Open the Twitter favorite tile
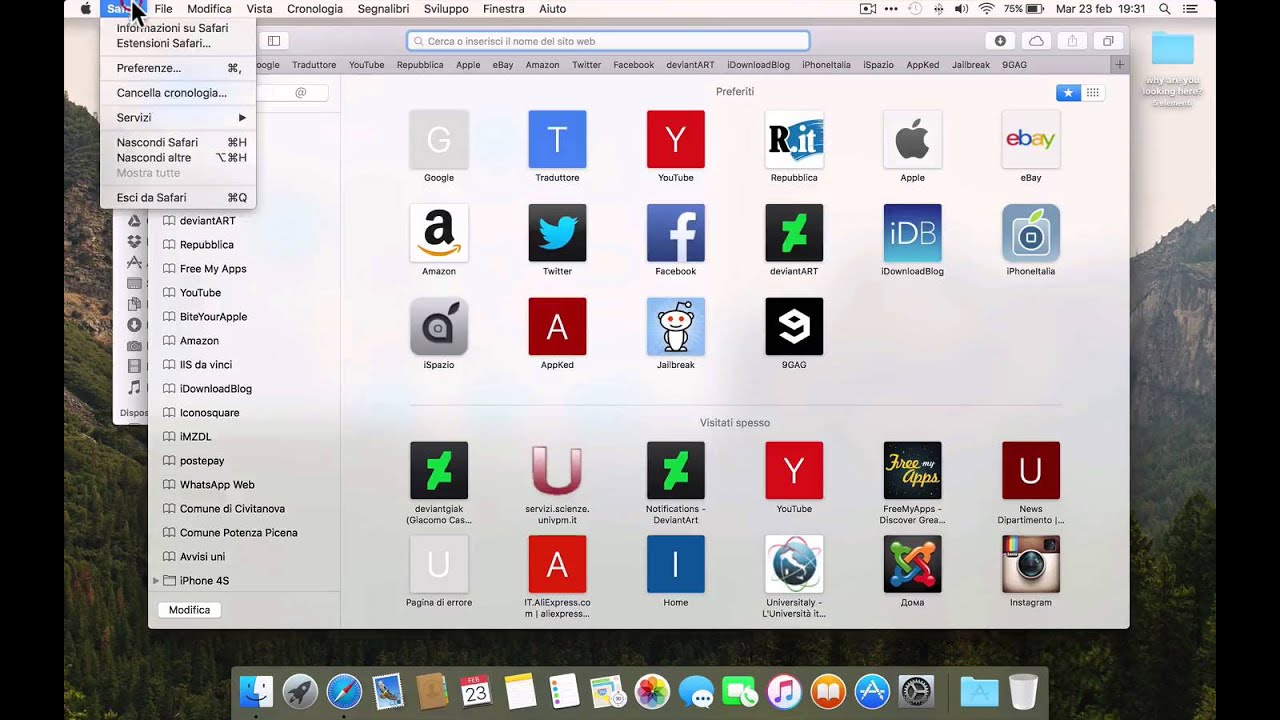This screenshot has height=720, width=1280. point(557,233)
